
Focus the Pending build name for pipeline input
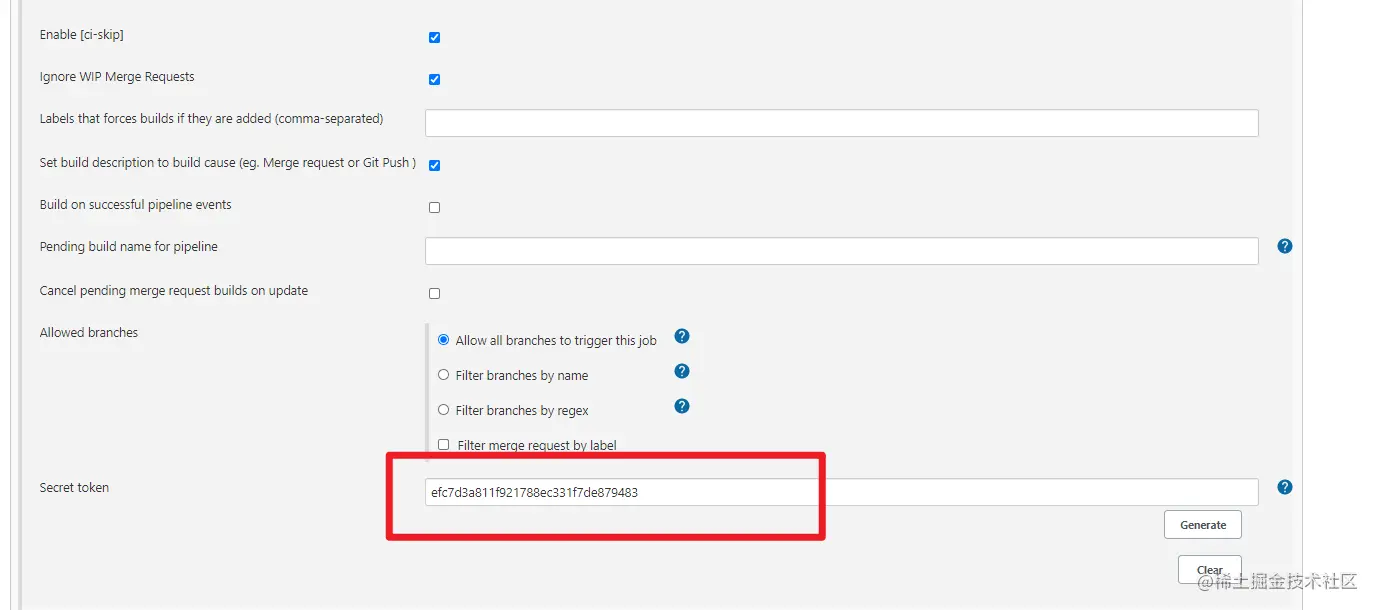click(841, 251)
